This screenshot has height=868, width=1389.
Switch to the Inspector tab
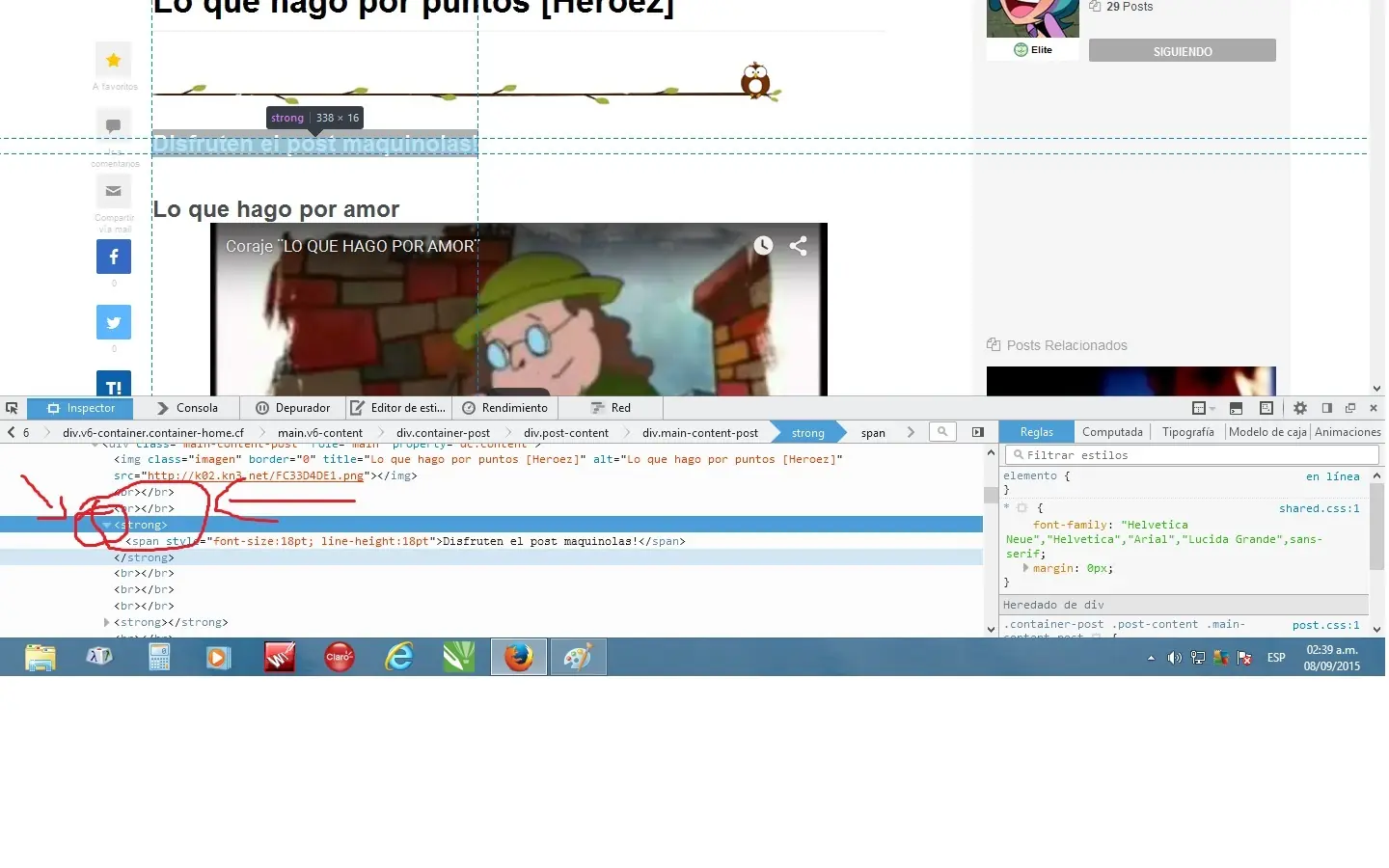coord(80,408)
